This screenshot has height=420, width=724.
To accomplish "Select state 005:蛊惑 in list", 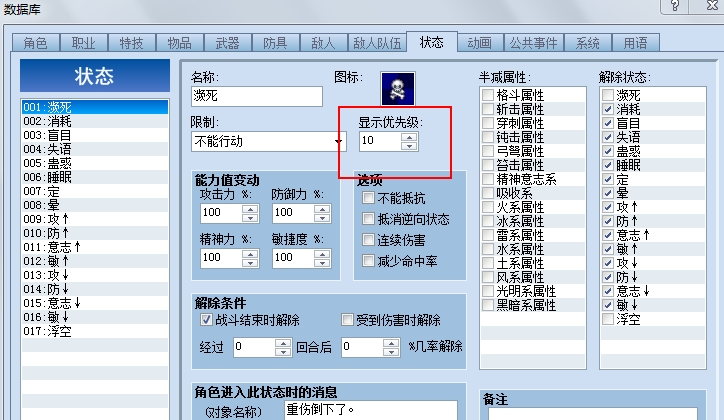I will click(x=95, y=163).
